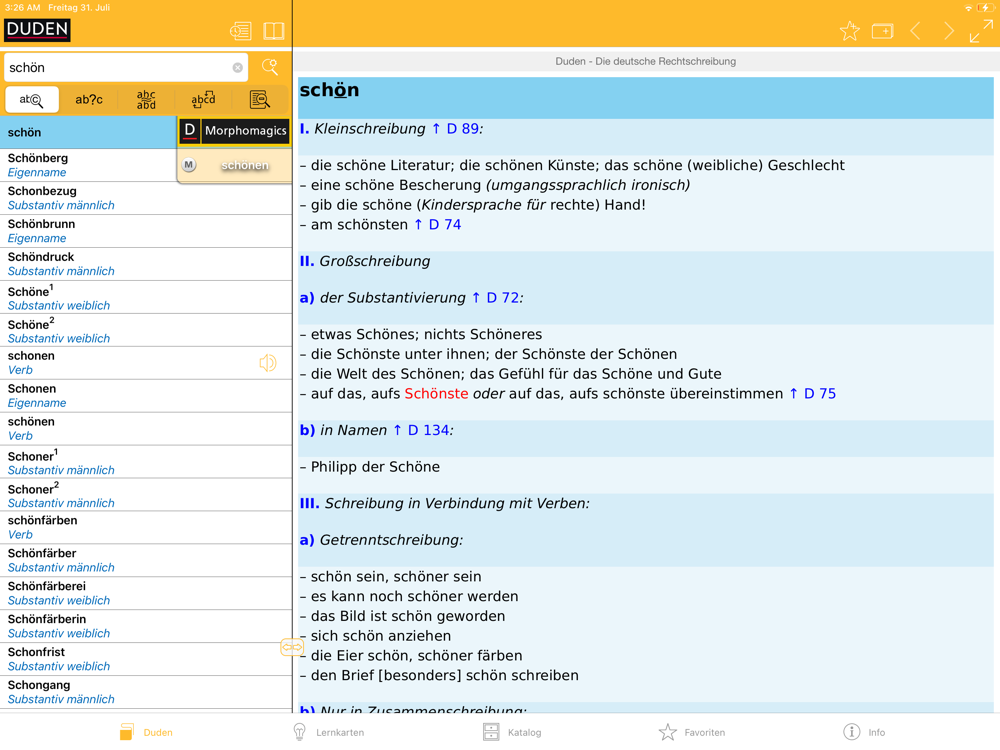
Task: Go forward with the right arrow
Action: pos(948,31)
